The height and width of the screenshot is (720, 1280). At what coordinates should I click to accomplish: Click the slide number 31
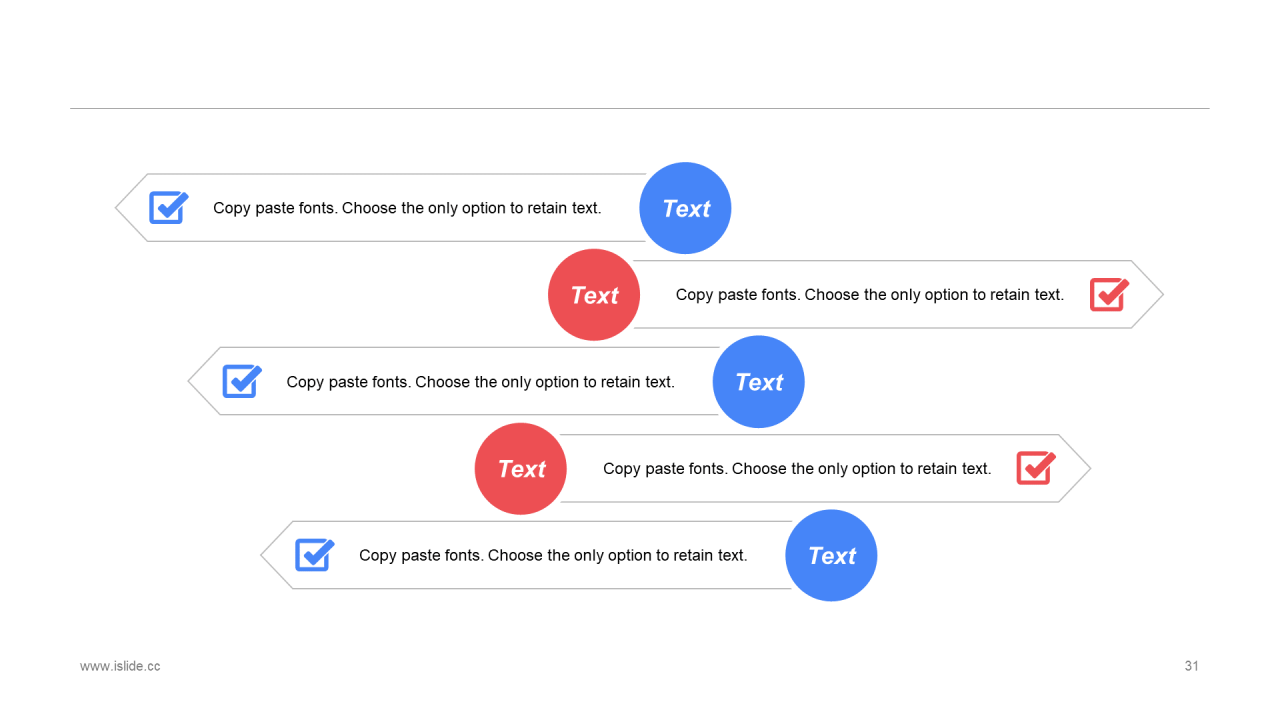click(x=1191, y=666)
